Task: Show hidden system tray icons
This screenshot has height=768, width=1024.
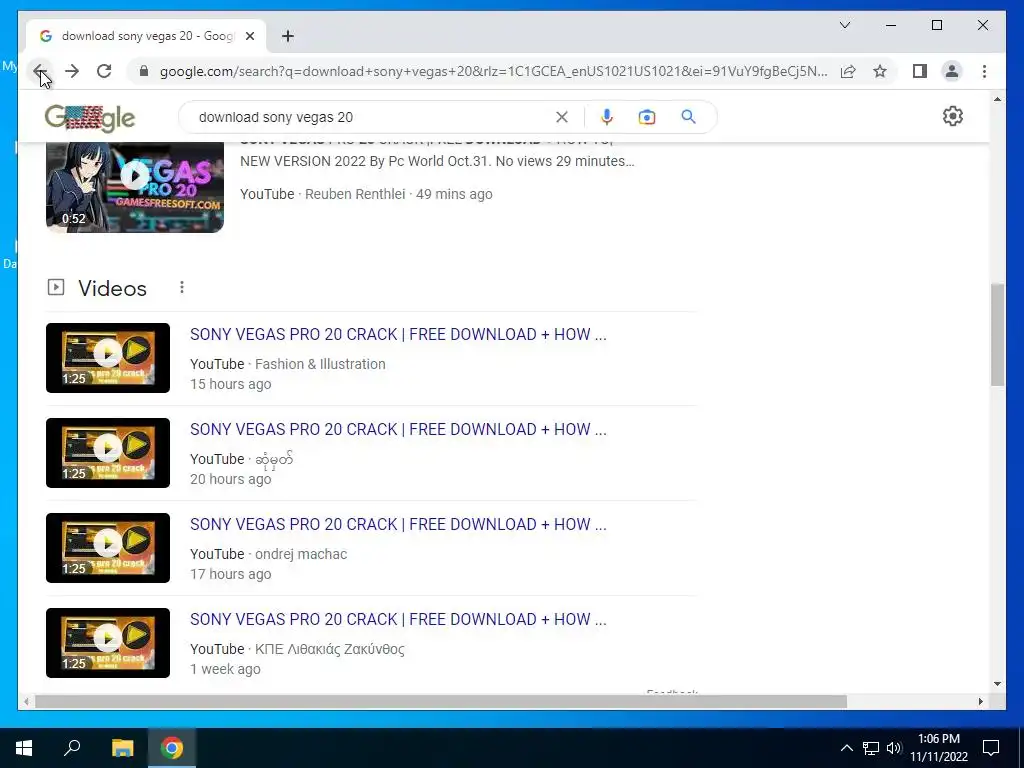Action: pyautogui.click(x=846, y=748)
